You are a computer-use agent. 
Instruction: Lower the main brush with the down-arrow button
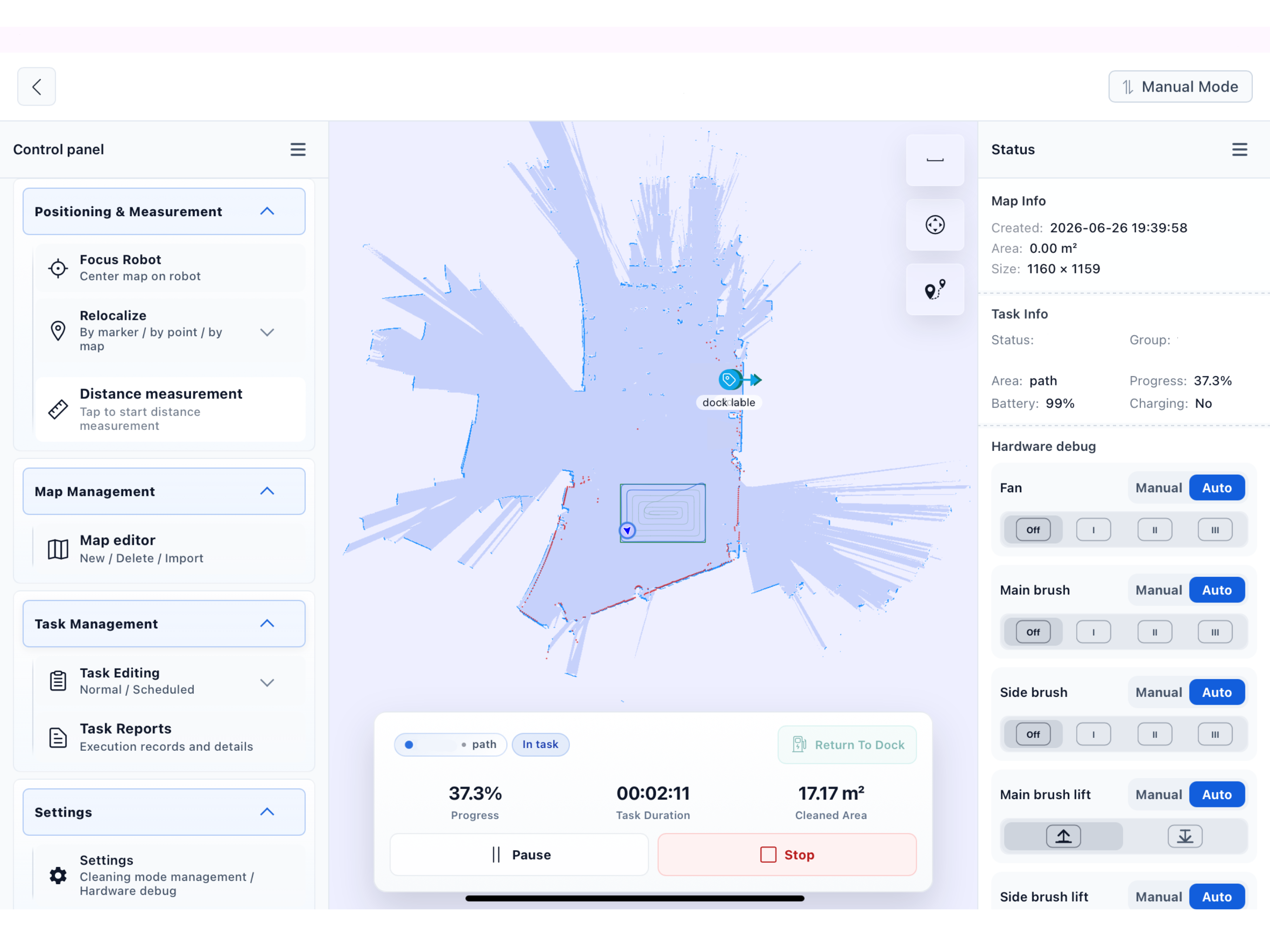pos(1185,836)
